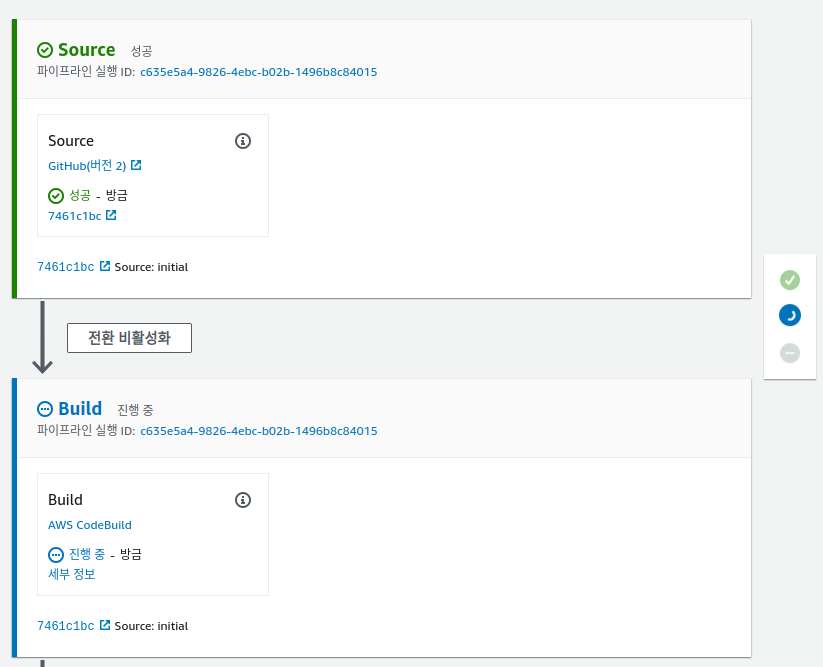Click the Build stage heading
The width and height of the screenshot is (823, 667).
80,409
